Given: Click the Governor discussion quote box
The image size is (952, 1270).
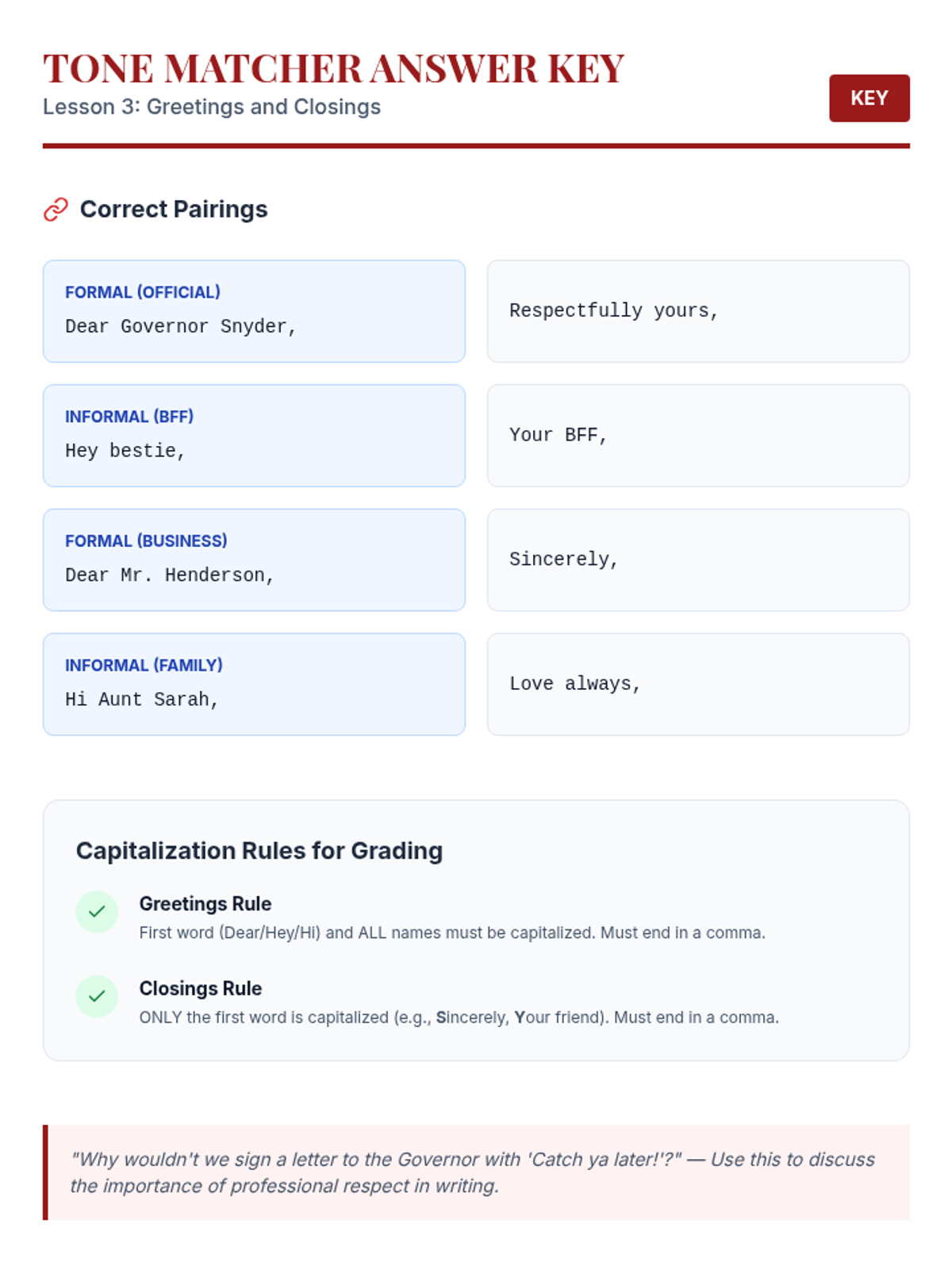Looking at the screenshot, I should click(x=476, y=1172).
